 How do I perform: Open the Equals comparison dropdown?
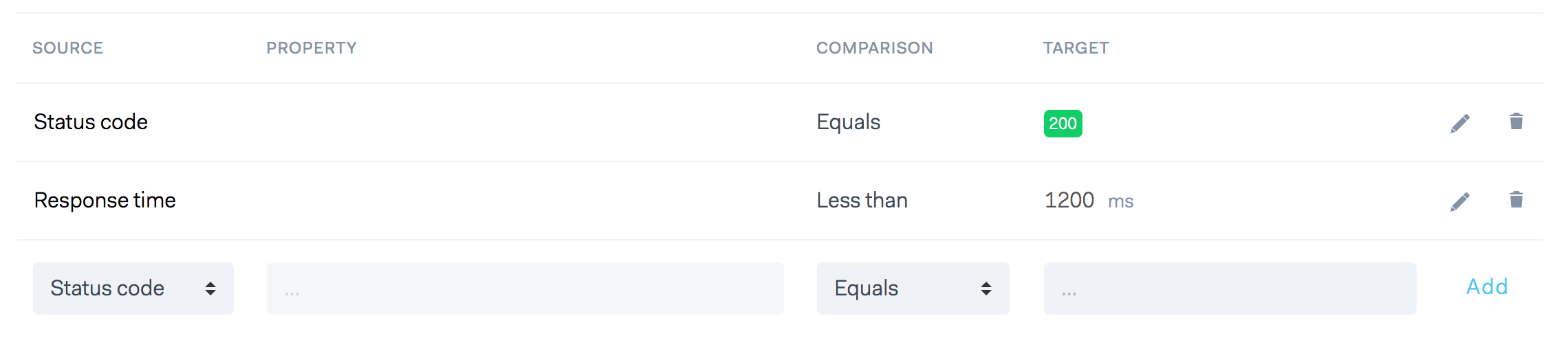point(913,289)
